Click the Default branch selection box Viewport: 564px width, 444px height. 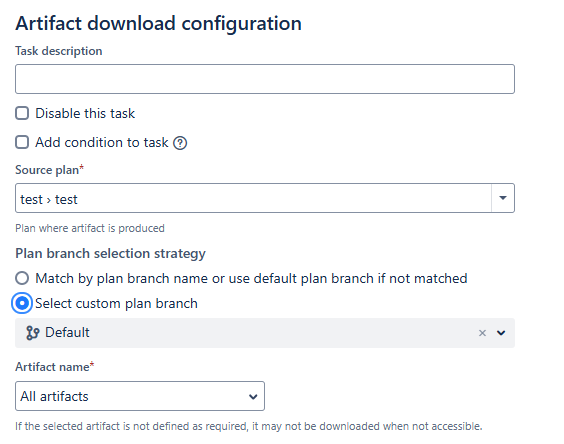(x=265, y=333)
